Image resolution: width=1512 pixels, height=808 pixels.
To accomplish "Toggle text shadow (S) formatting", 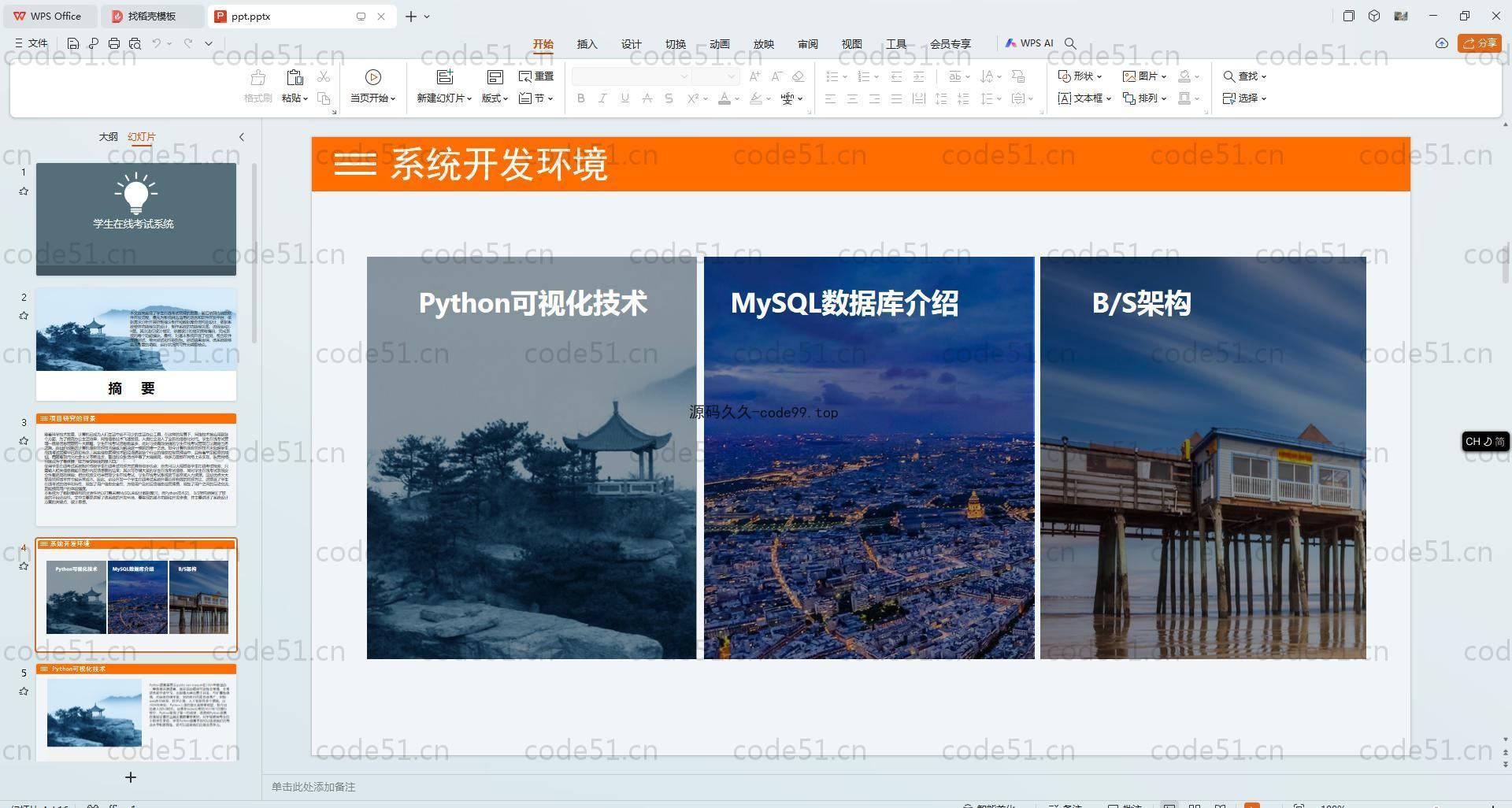I will [669, 98].
